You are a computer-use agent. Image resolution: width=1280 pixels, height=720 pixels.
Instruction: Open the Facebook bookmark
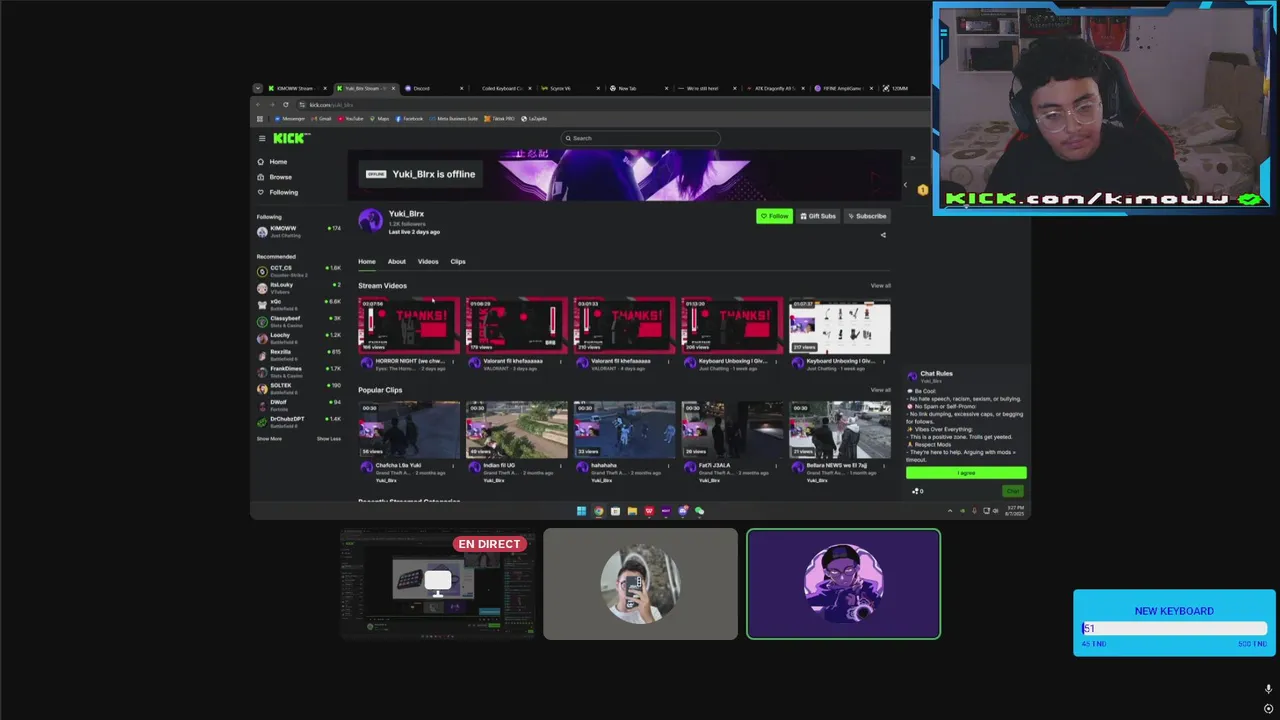[409, 119]
